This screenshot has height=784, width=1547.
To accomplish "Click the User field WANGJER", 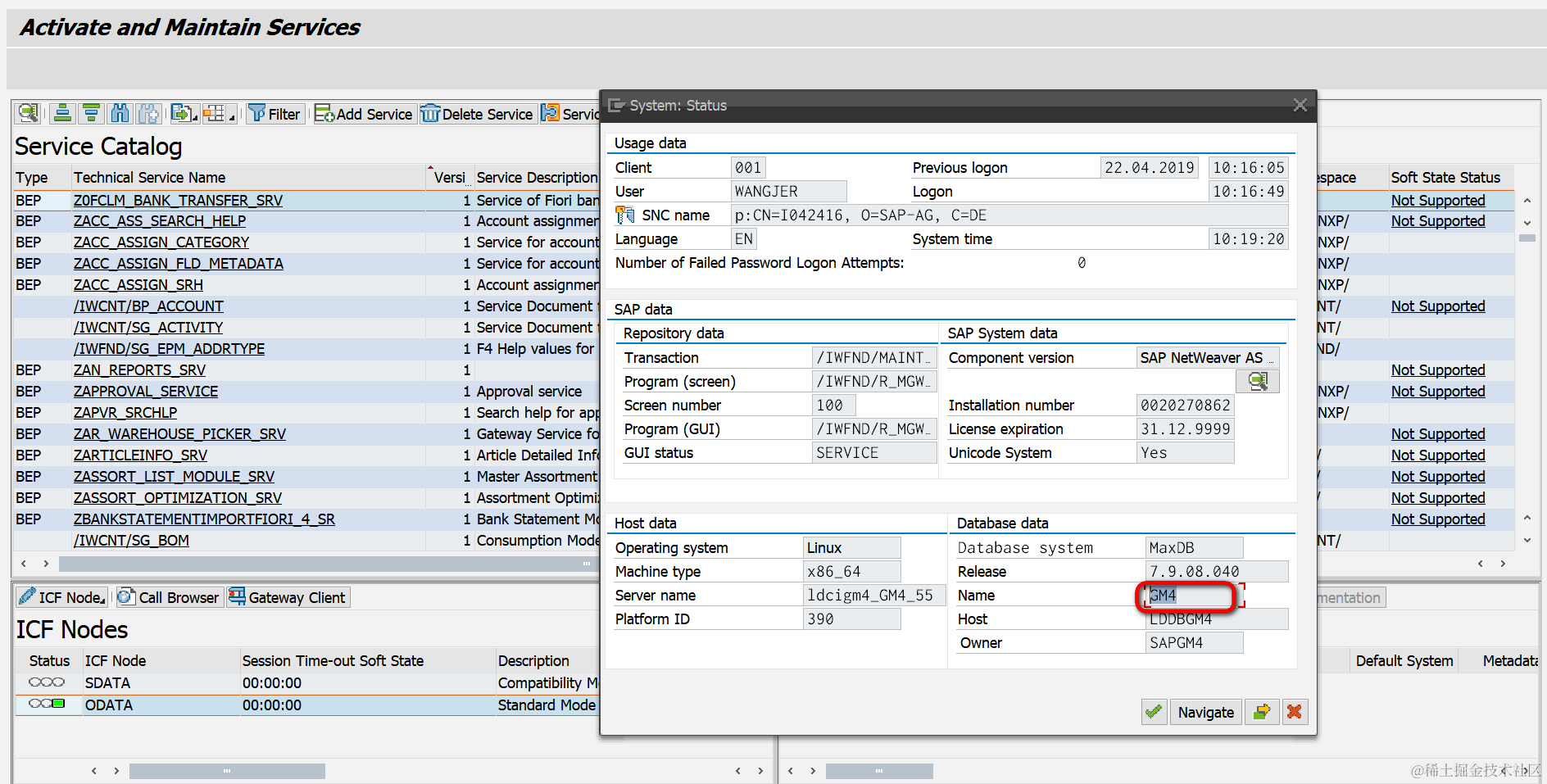I will [x=788, y=192].
